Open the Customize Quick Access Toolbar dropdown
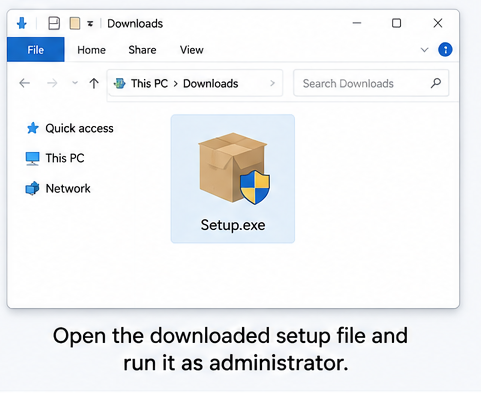Image resolution: width=481 pixels, height=393 pixels. click(x=90, y=24)
